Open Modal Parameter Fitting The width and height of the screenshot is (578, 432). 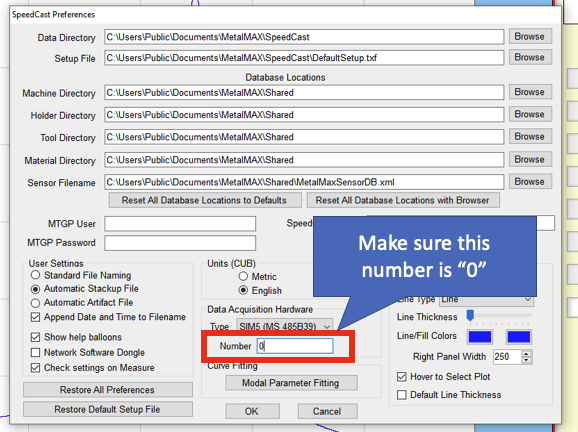[x=291, y=383]
